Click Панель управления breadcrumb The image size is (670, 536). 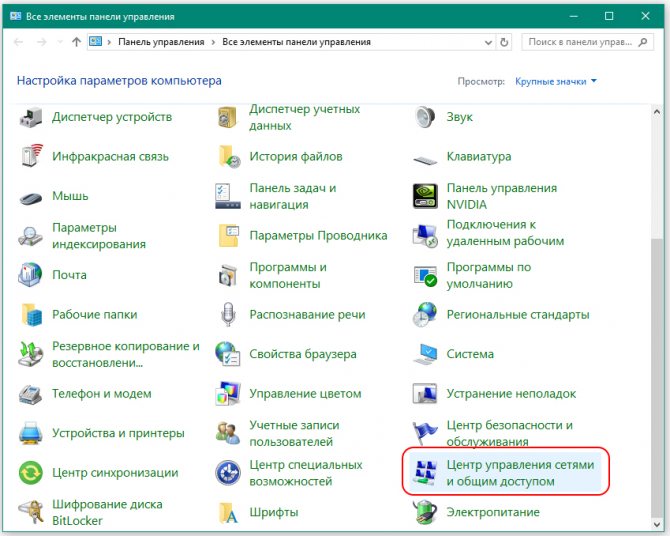click(161, 42)
